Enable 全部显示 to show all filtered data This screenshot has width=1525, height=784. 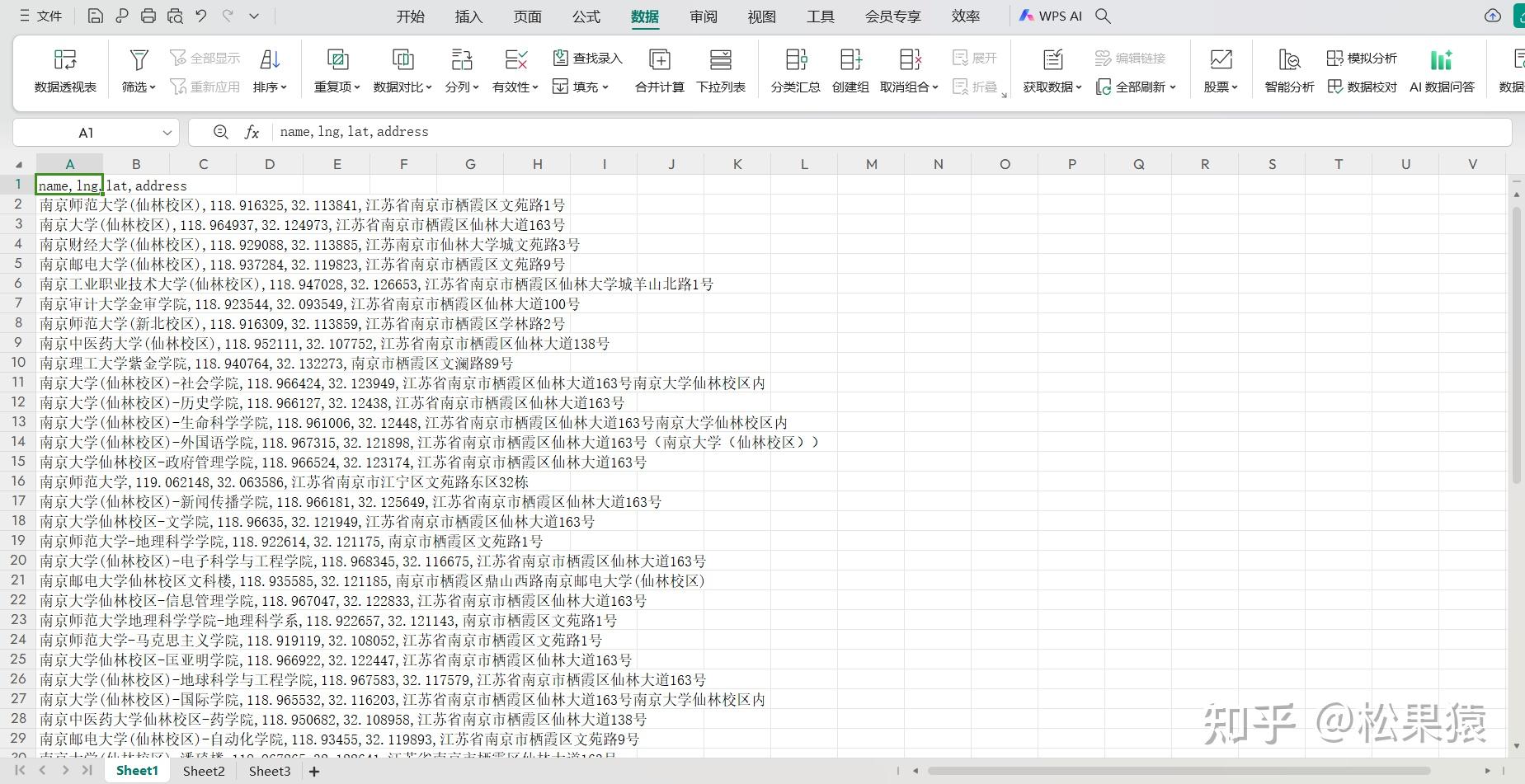205,57
